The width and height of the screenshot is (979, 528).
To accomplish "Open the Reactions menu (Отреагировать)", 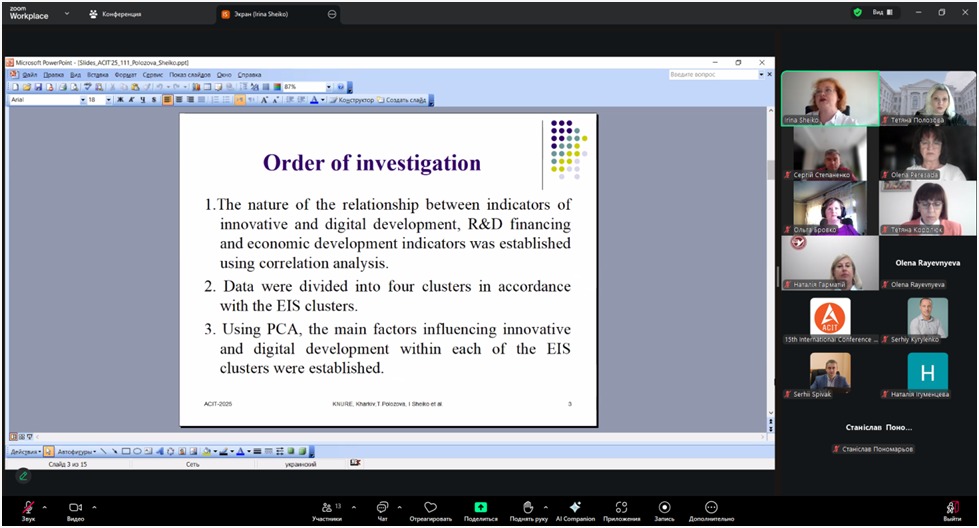I will click(x=430, y=508).
